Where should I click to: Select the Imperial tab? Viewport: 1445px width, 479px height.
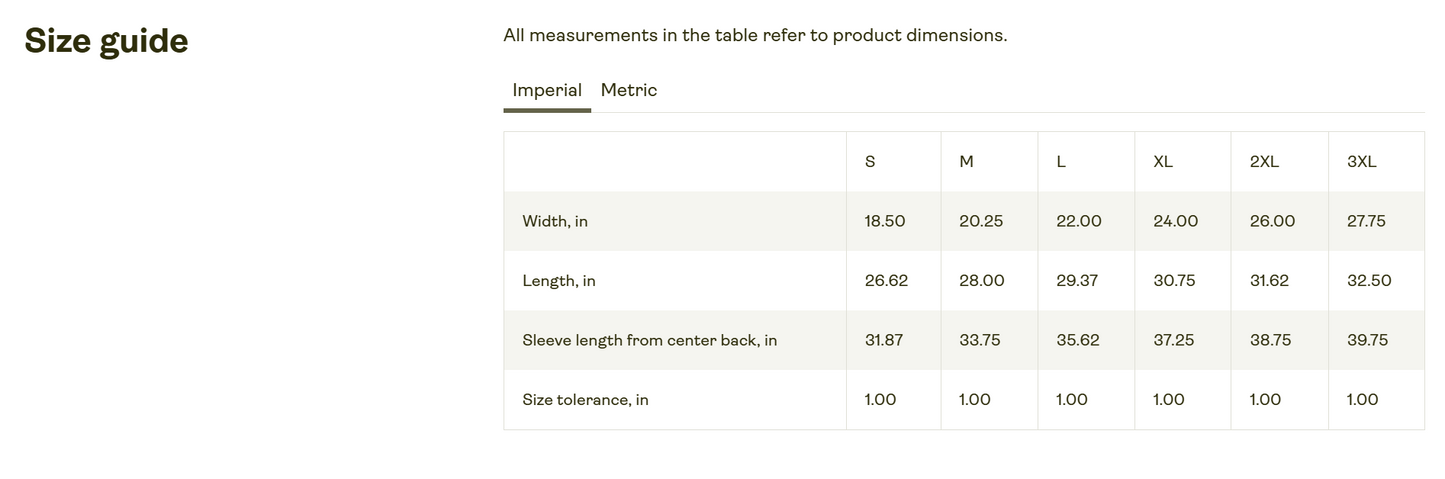click(x=547, y=90)
